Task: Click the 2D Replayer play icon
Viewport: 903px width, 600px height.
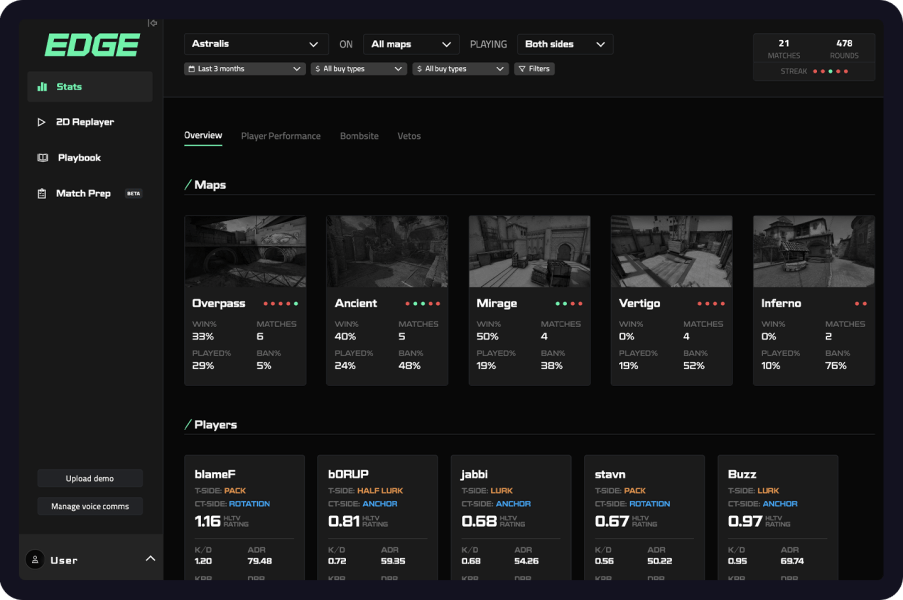Action: tap(42, 122)
